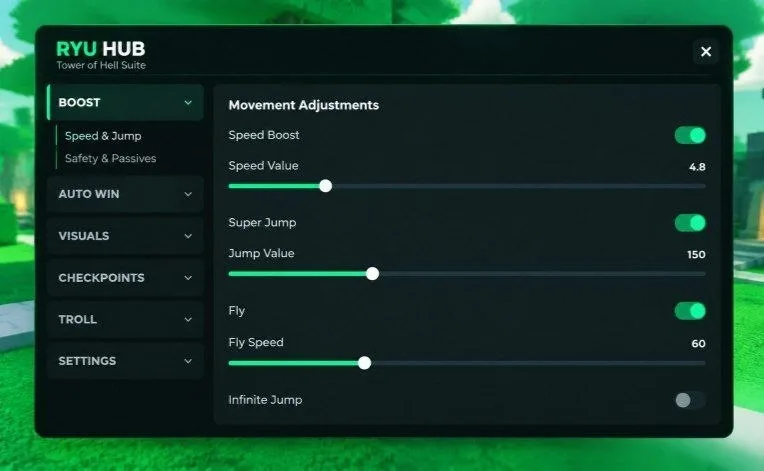
Task: Click the Jump Value label text
Action: coord(261,253)
